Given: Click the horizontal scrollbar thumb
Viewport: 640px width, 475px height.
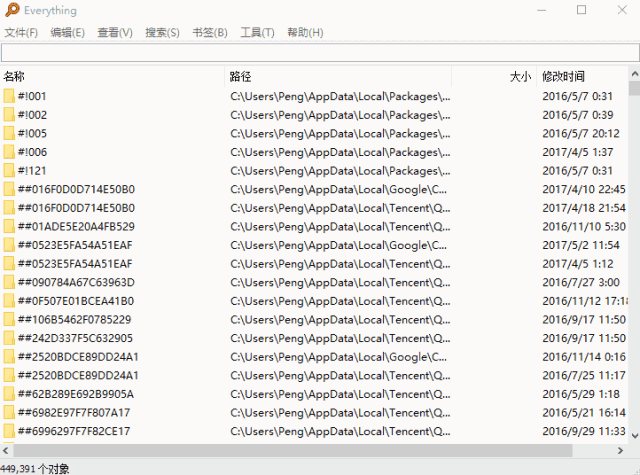Looking at the screenshot, I should pos(293,451).
